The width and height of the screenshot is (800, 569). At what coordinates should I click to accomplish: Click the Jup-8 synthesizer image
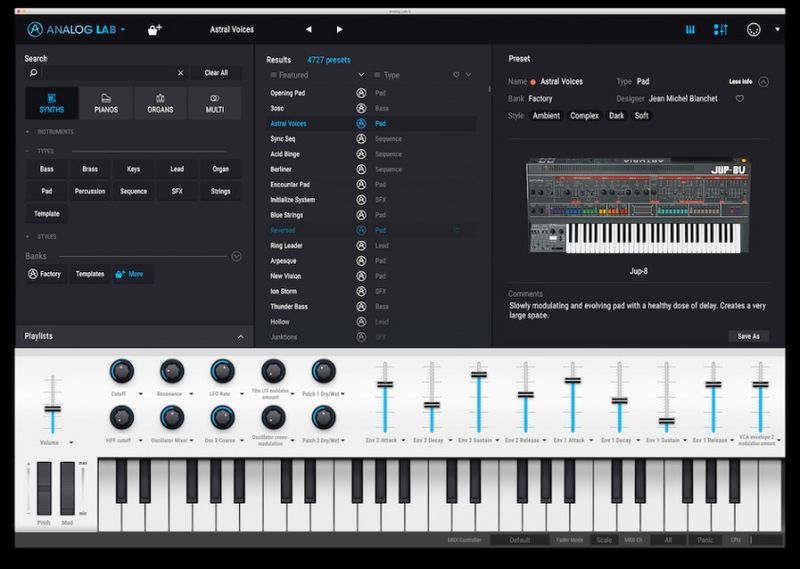638,205
